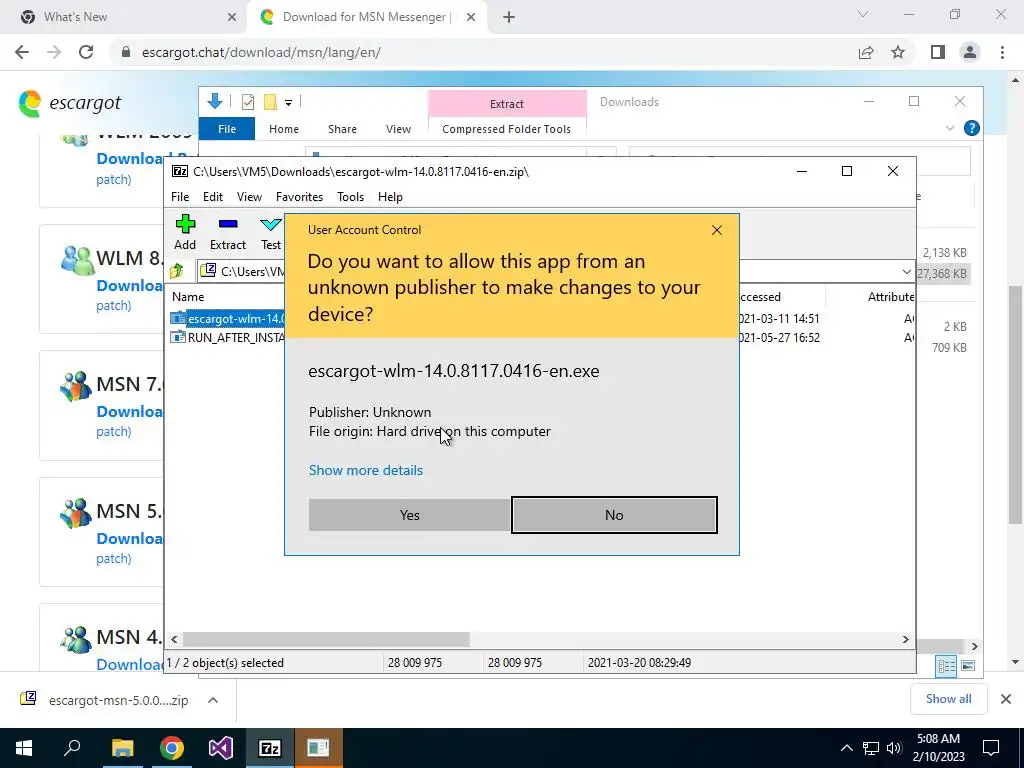Click Download link under WLM 8

pos(129,285)
